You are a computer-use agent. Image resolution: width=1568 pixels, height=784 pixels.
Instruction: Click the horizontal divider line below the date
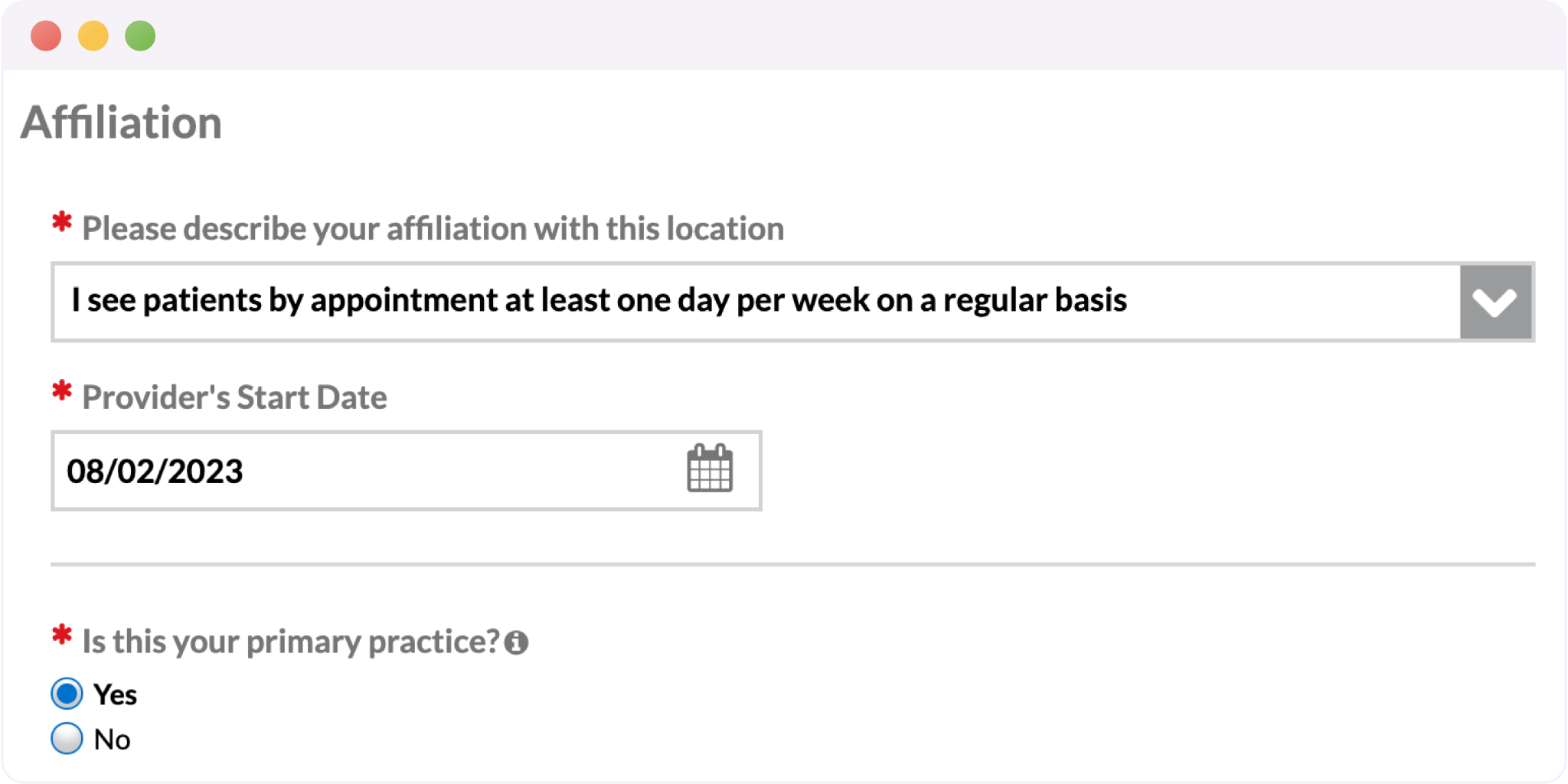click(792, 564)
